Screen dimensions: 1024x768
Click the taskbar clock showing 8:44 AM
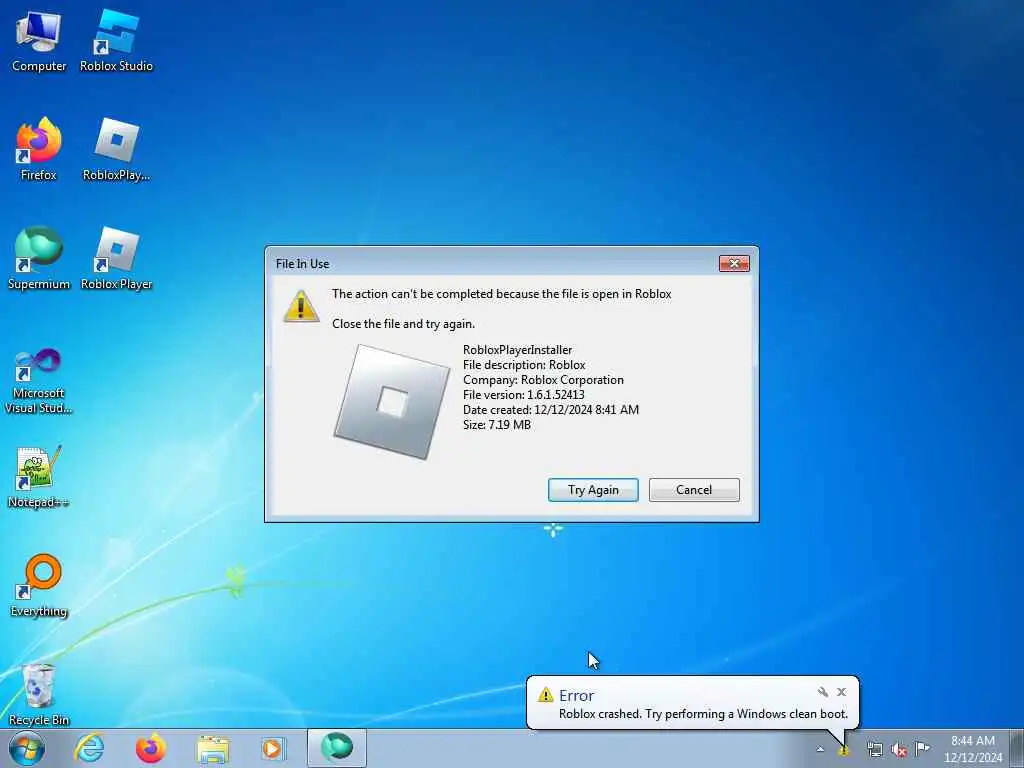point(972,749)
